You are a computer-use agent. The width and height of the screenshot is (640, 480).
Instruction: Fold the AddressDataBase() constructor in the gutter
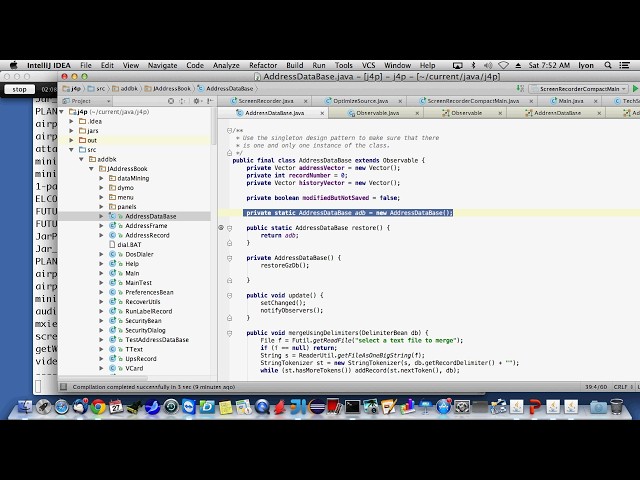click(x=229, y=258)
